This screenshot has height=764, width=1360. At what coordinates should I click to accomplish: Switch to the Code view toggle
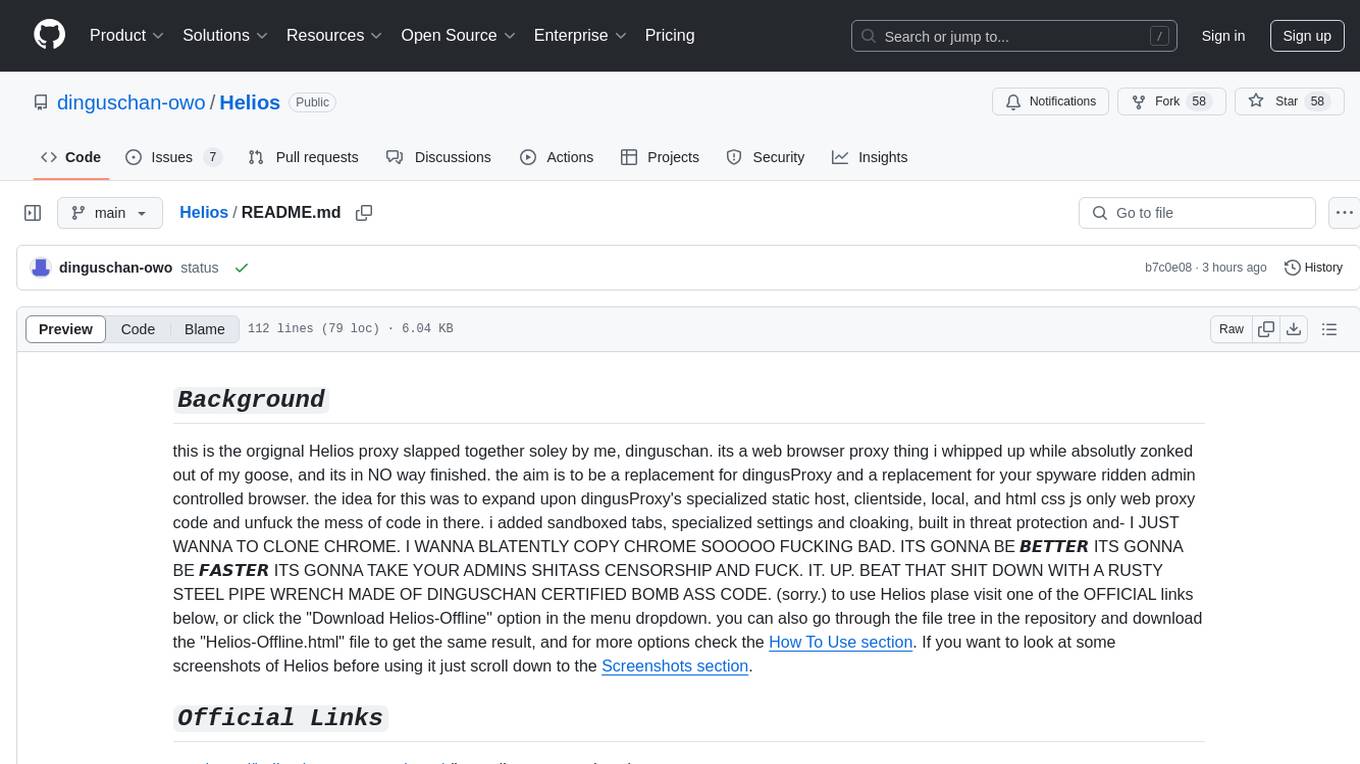coord(138,329)
